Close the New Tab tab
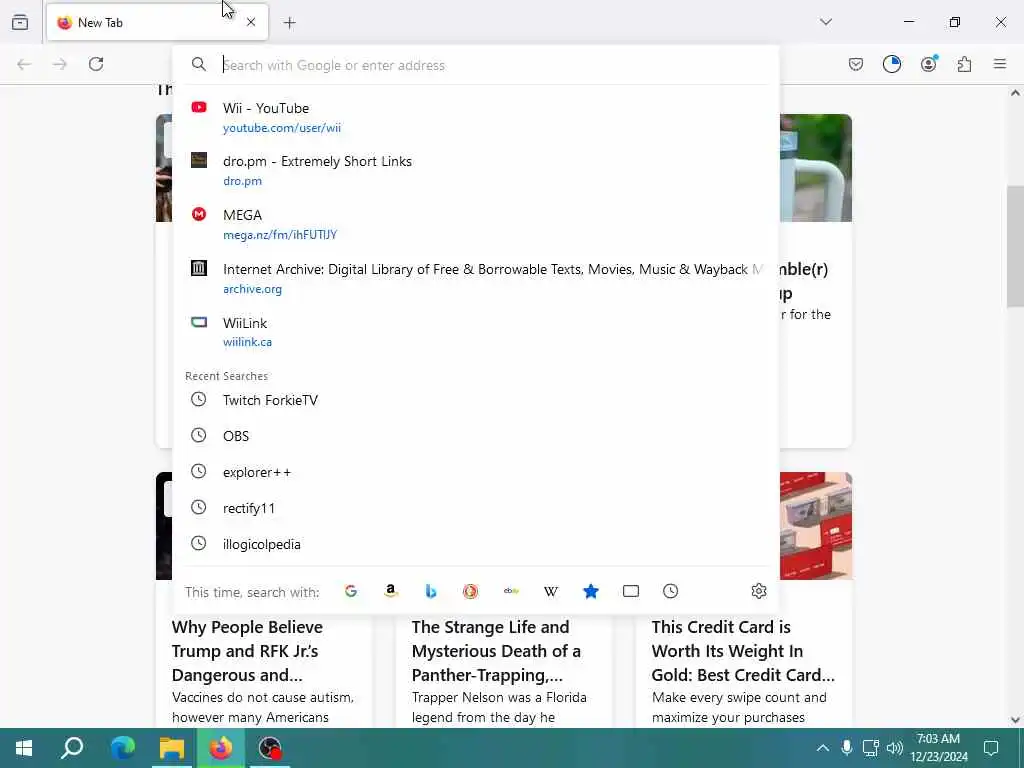The image size is (1024, 768). pos(251,22)
